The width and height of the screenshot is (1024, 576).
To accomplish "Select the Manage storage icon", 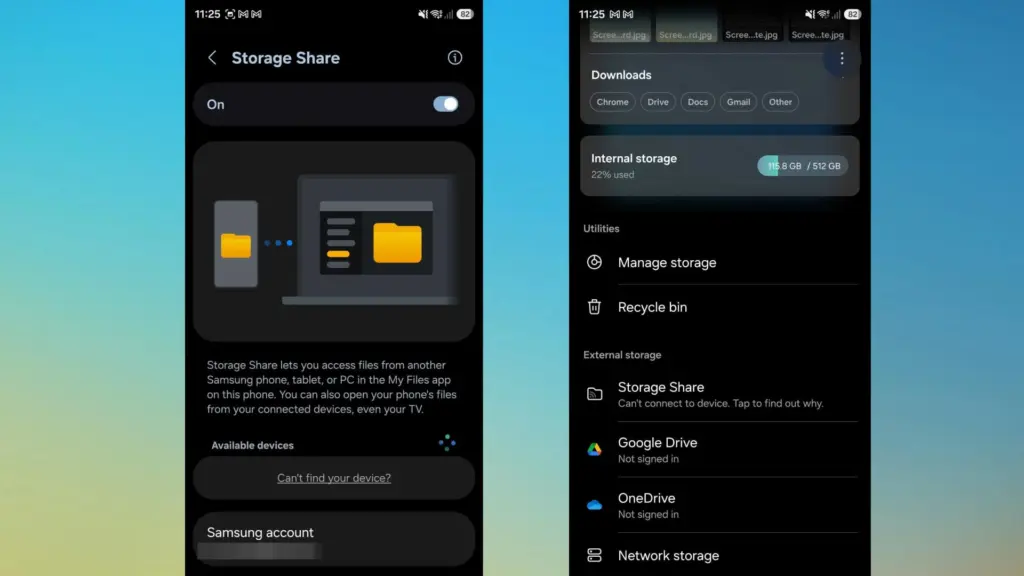I will tap(596, 262).
